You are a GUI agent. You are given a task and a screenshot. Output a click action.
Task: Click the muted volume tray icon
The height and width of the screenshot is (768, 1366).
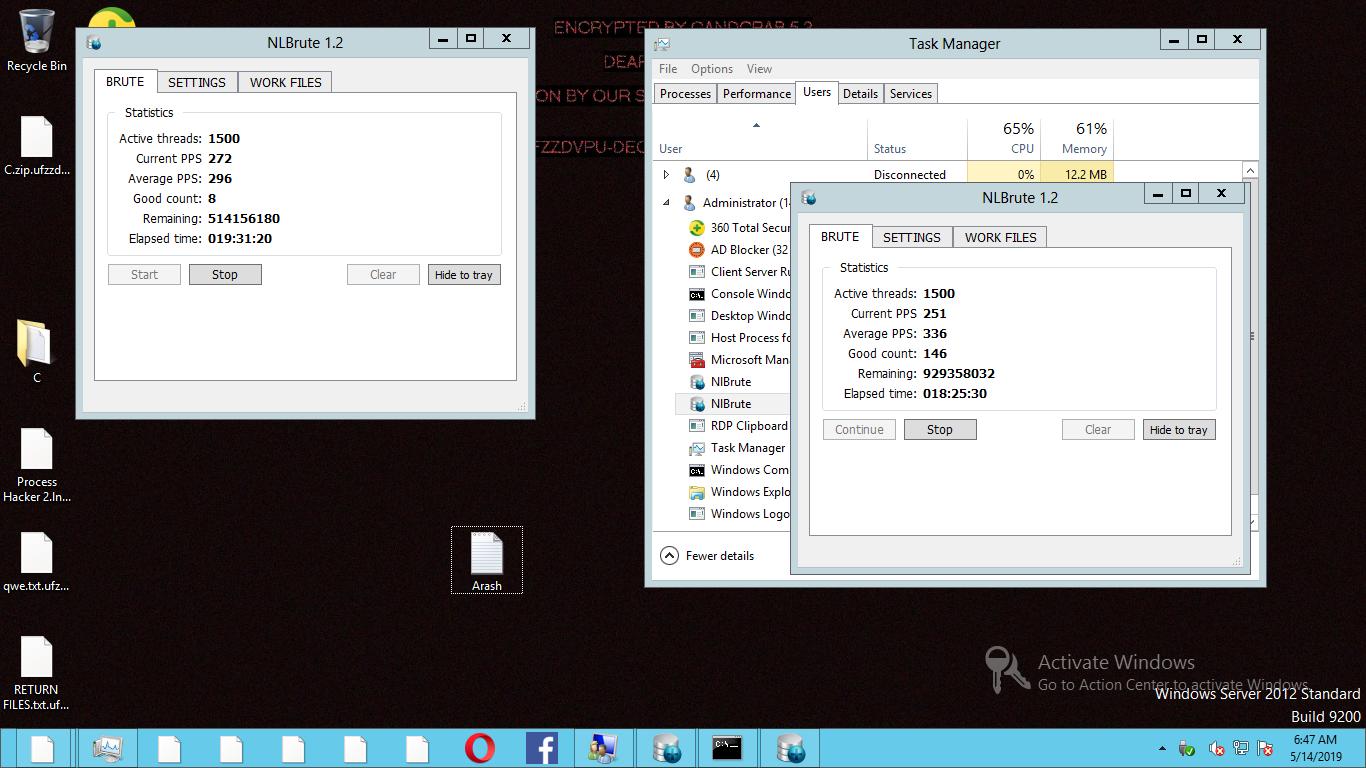tap(1217, 748)
